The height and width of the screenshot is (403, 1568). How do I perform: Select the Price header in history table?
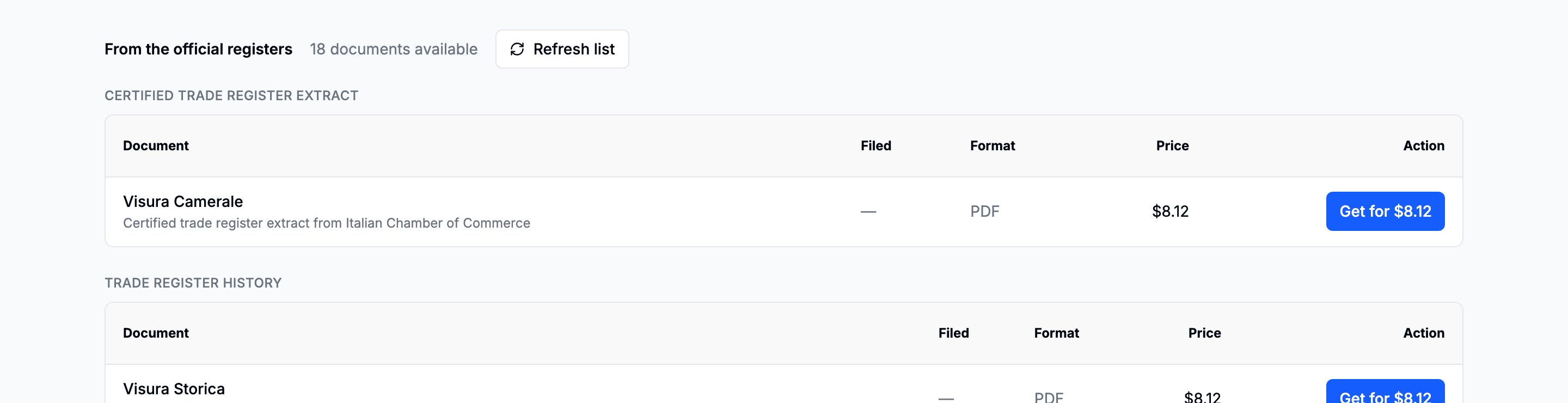1204,333
